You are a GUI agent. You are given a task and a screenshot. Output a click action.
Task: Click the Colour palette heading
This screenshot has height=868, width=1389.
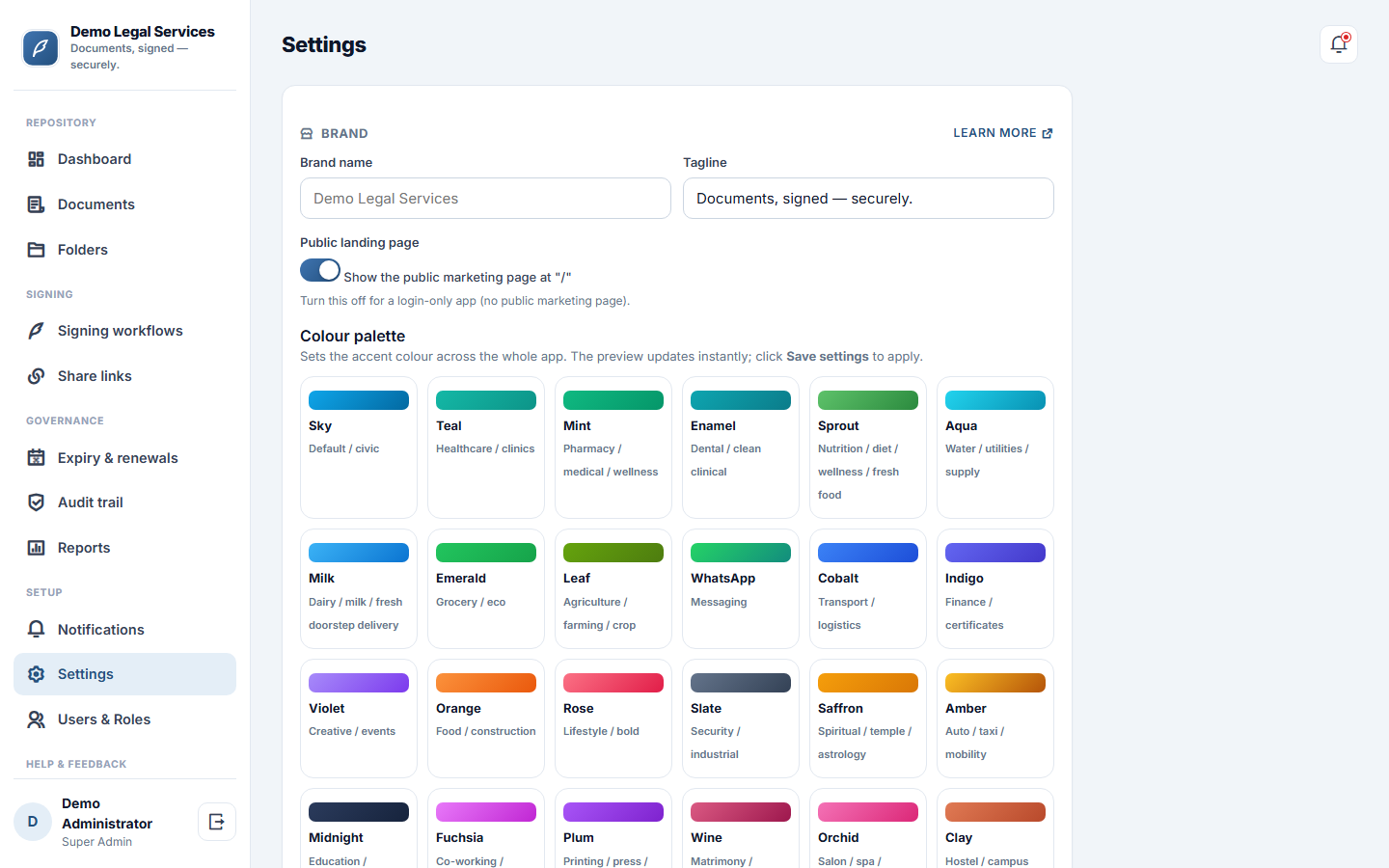[x=353, y=336]
